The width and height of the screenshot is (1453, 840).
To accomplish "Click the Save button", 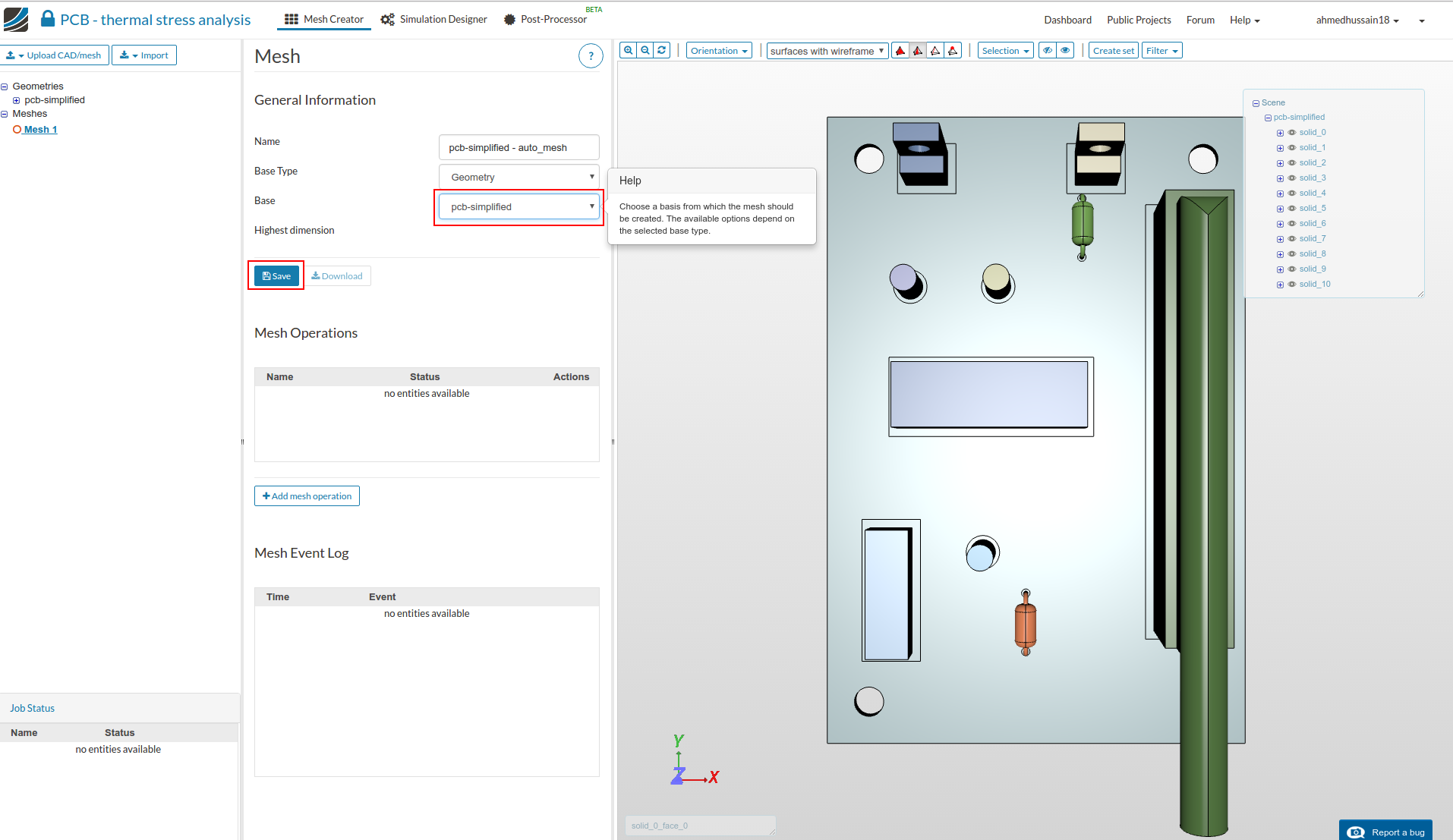I will [x=276, y=276].
